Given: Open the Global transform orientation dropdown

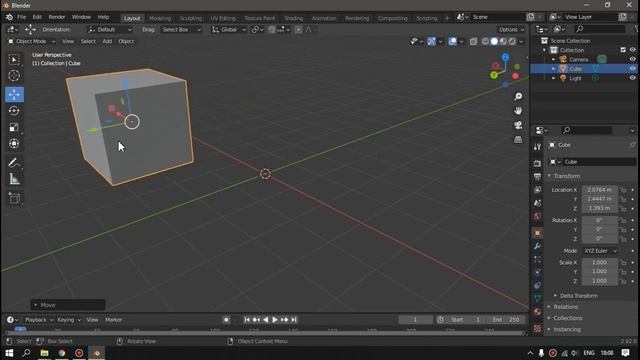Looking at the screenshot, I should [229, 29].
